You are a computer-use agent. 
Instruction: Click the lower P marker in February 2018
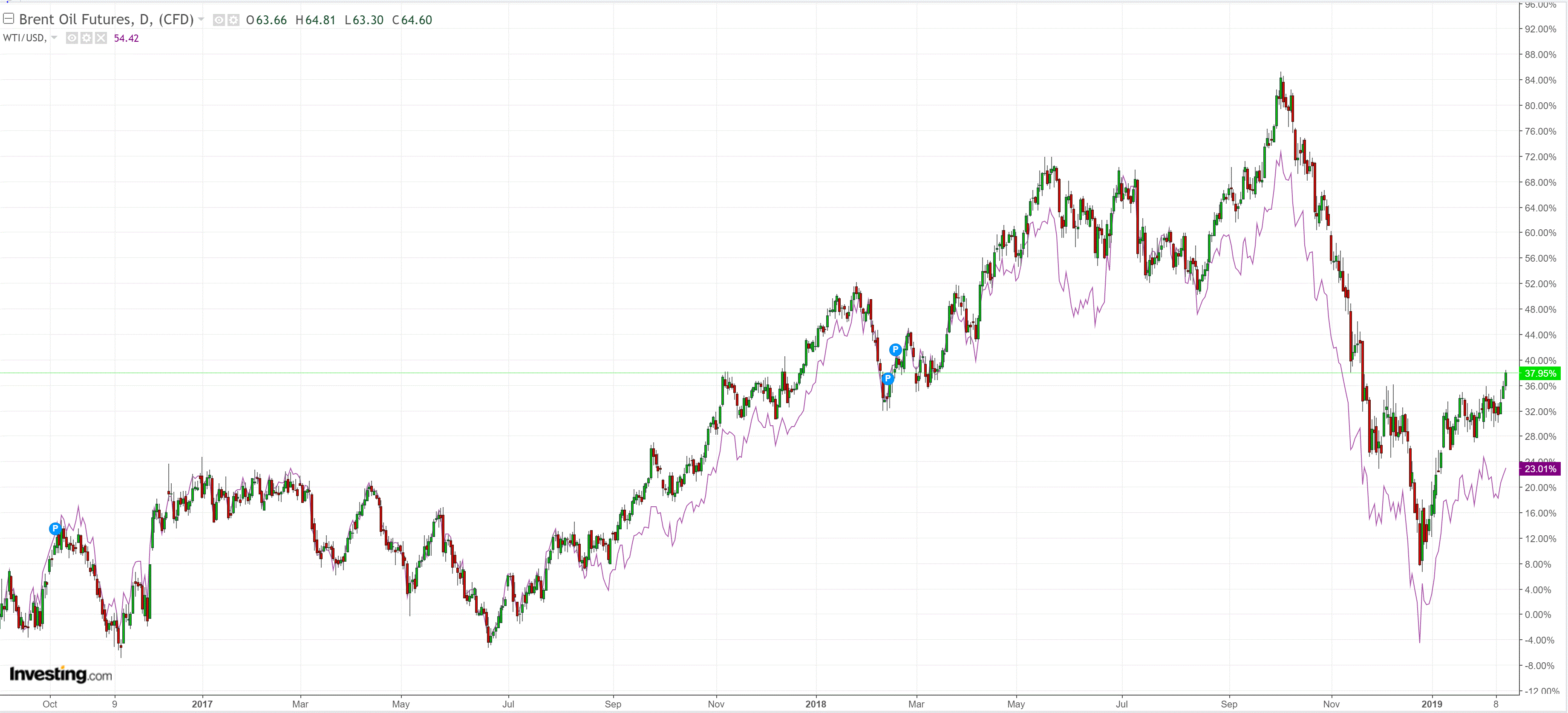(888, 379)
